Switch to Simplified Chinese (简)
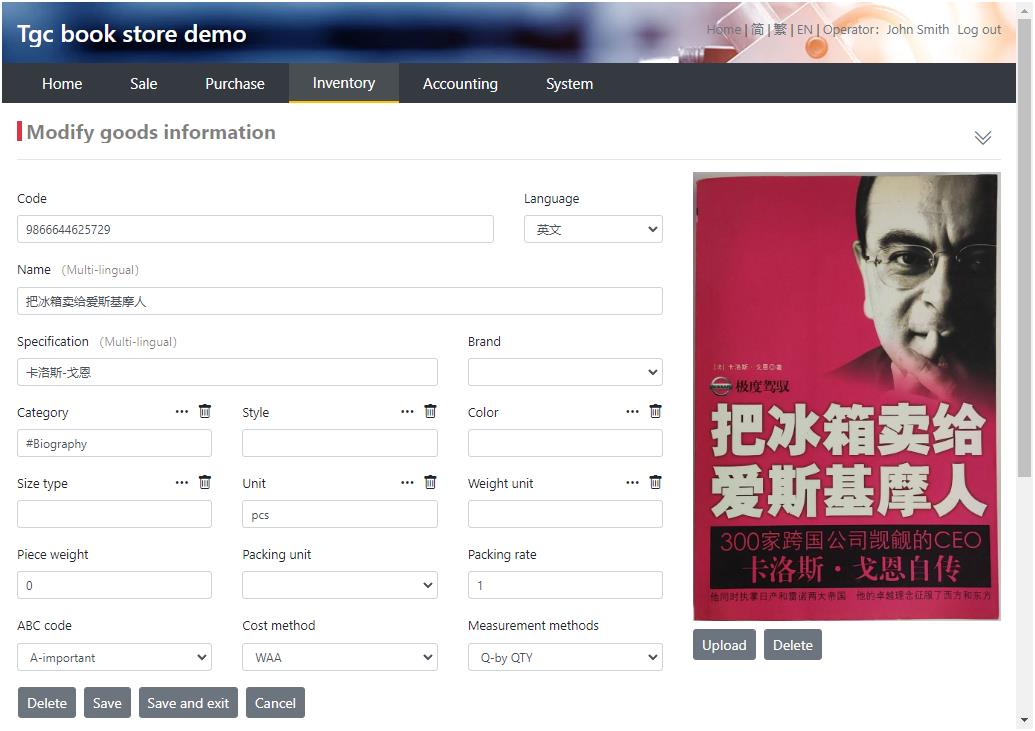The image size is (1035, 731). coord(758,30)
